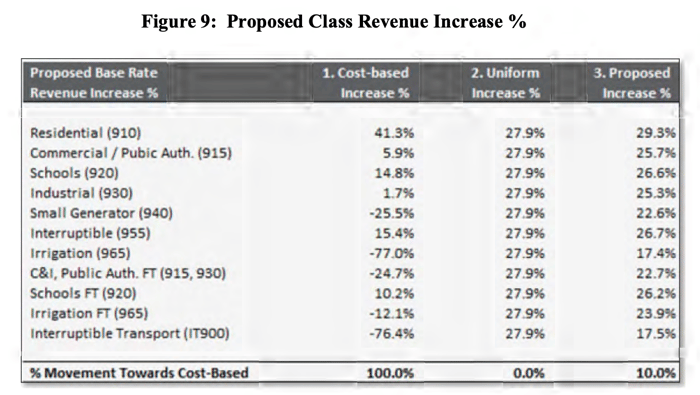Viewport: 700px width, 395px height.
Task: Click the 27.9% uniform increase in Residential row
Action: click(x=525, y=133)
